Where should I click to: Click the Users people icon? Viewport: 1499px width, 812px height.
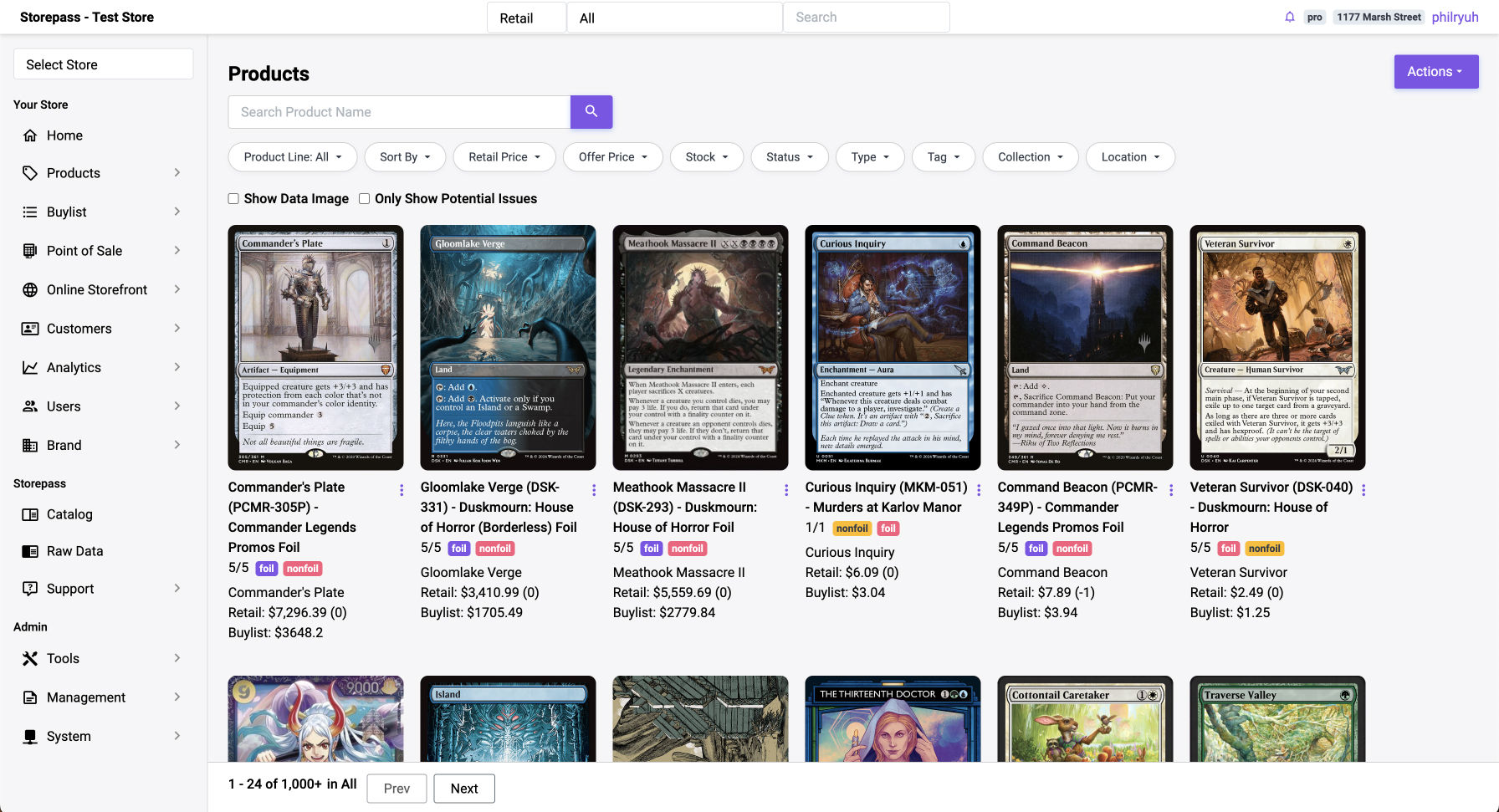coord(30,406)
